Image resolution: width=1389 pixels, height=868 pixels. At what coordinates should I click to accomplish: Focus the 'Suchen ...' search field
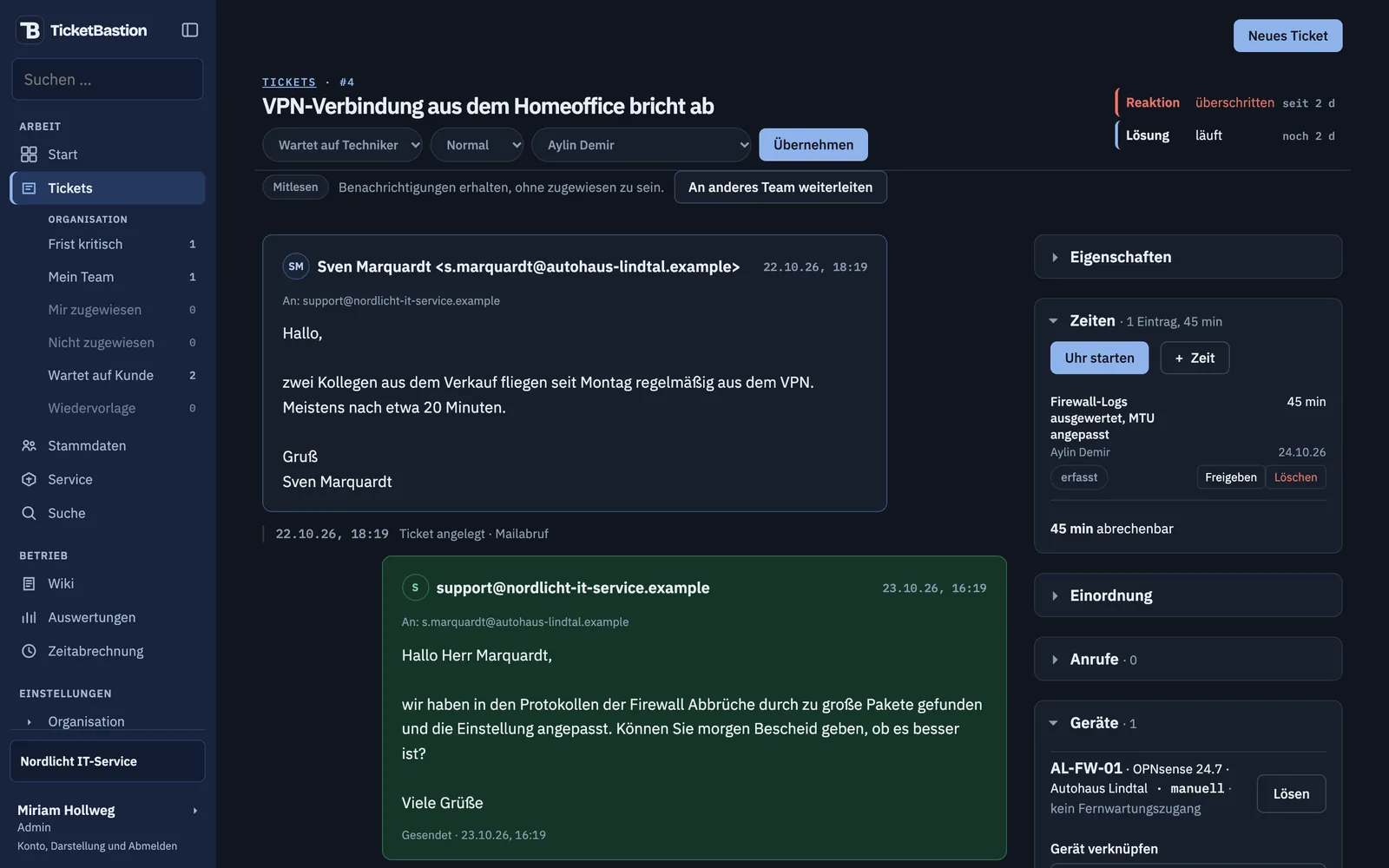pos(108,80)
